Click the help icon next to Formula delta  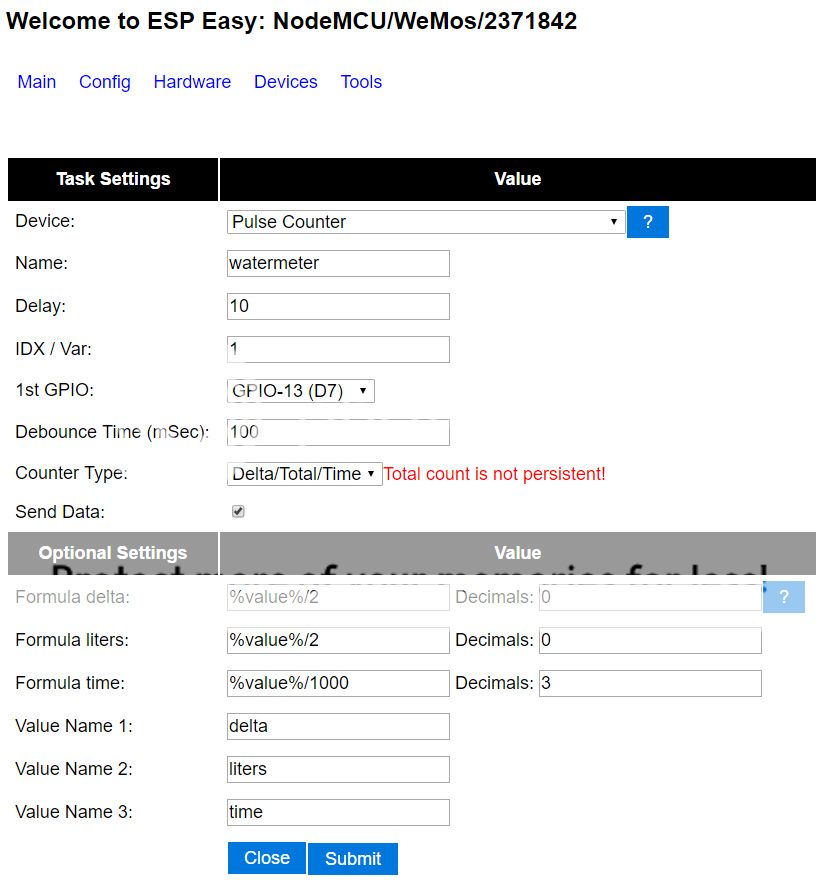(783, 597)
